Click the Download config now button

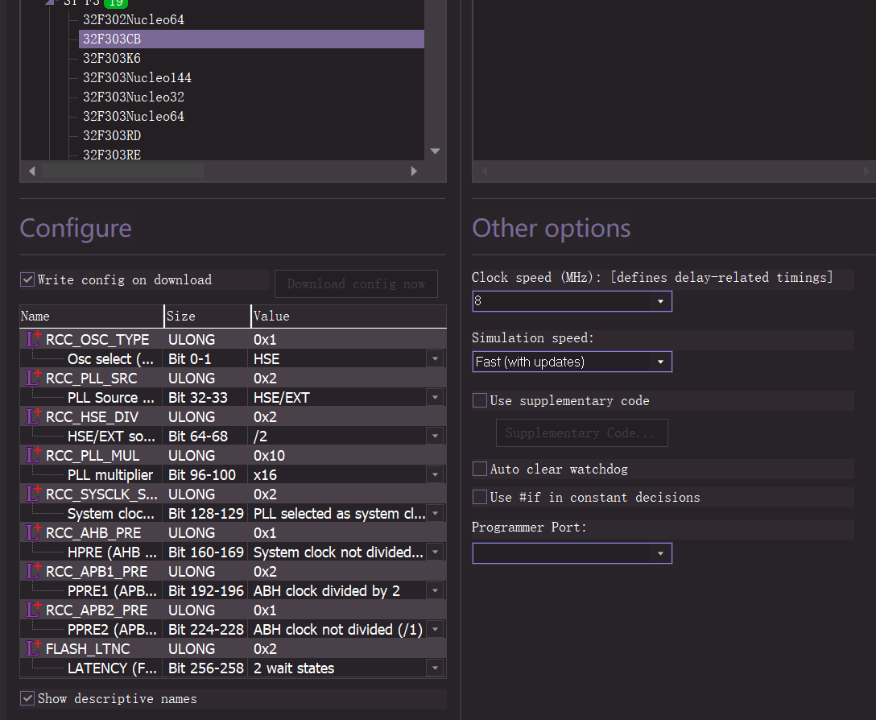pyautogui.click(x=356, y=284)
